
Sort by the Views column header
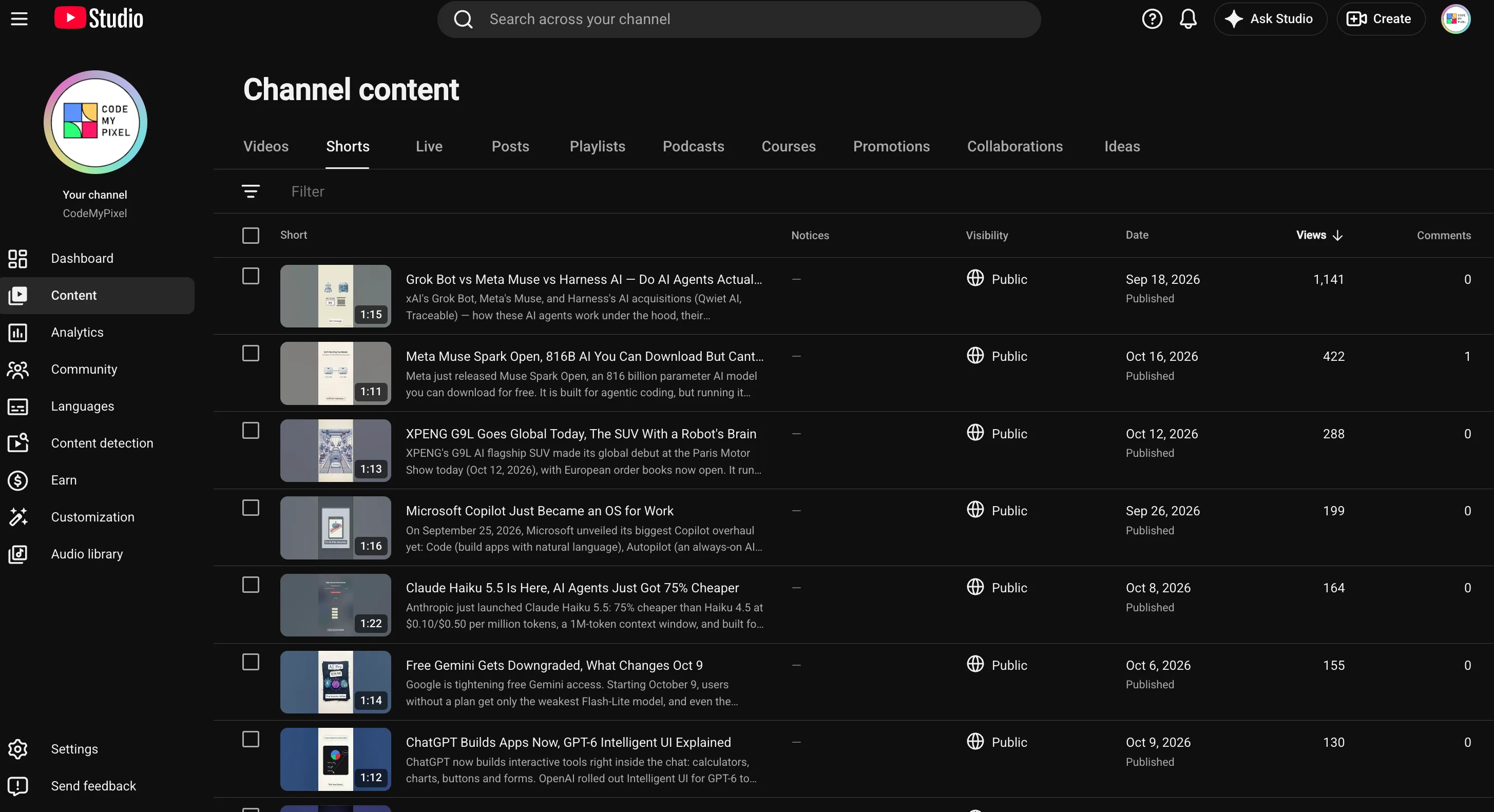[x=1319, y=235]
